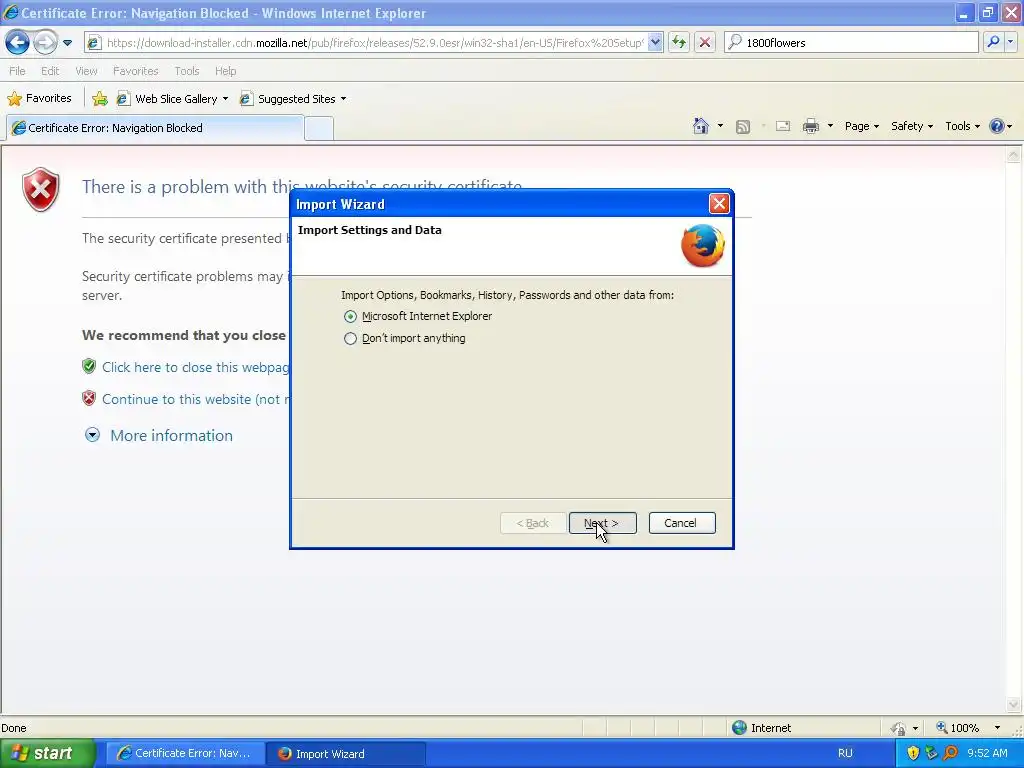The height and width of the screenshot is (768, 1024).
Task: Expand the address bar history dropdown
Action: click(655, 43)
